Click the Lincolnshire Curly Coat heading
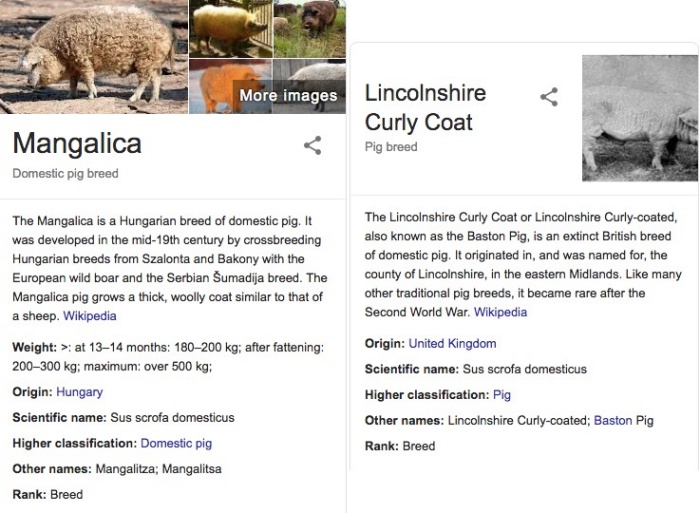Screen dimensions: 700x513 point(425,108)
